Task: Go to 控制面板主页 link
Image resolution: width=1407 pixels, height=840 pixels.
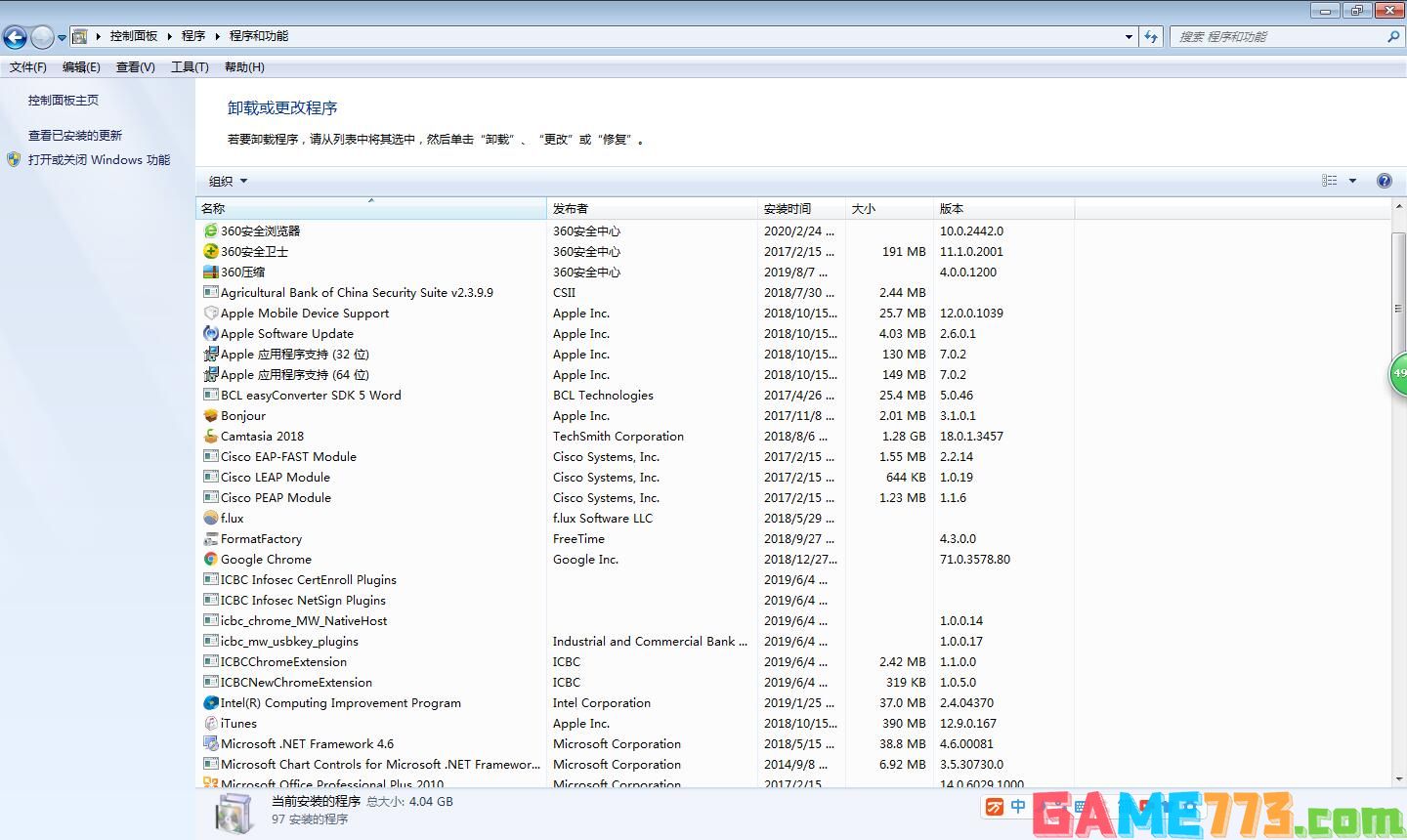Action: pos(64,100)
